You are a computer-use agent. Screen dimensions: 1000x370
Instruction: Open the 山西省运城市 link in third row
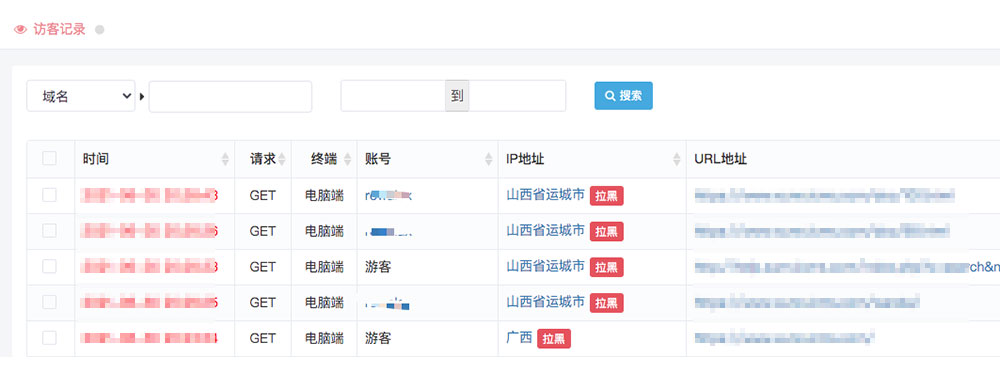point(545,267)
